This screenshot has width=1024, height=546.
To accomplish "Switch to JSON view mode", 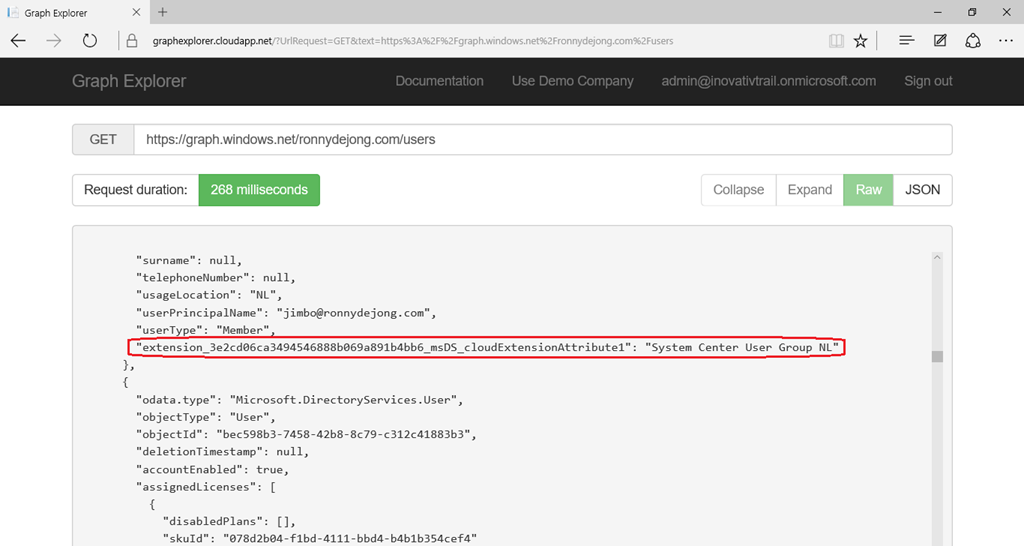I will 922,190.
